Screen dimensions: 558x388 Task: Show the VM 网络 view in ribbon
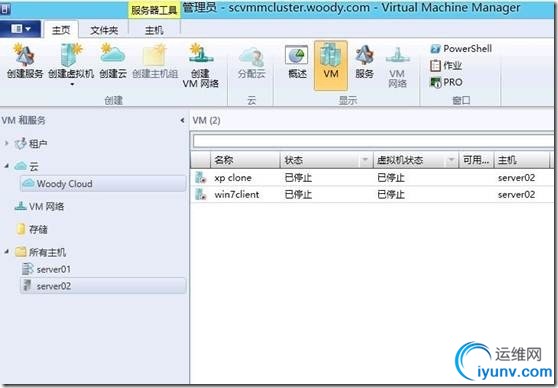(x=397, y=67)
